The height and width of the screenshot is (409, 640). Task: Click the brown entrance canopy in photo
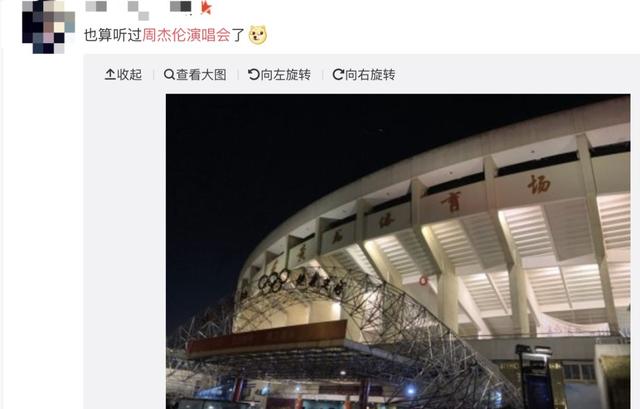(x=267, y=337)
